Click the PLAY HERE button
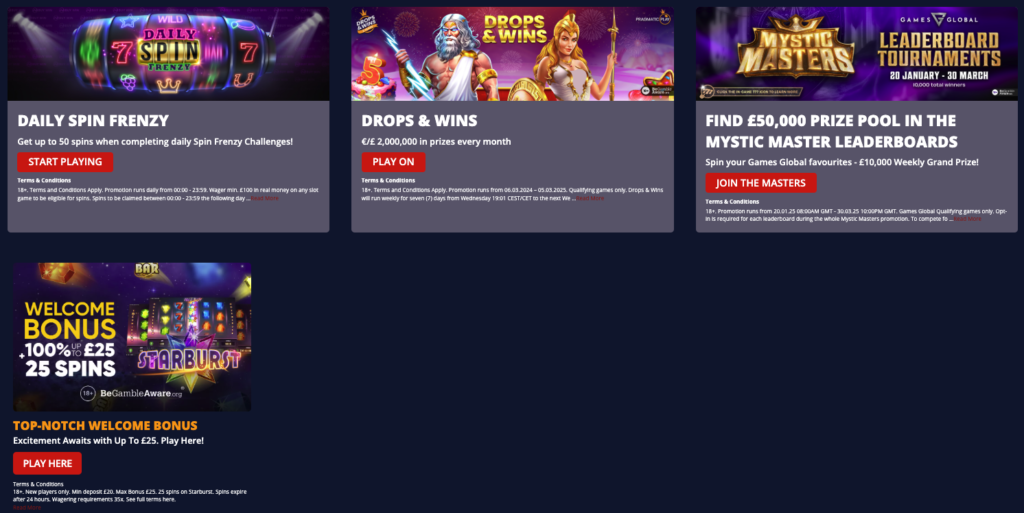 [47, 463]
